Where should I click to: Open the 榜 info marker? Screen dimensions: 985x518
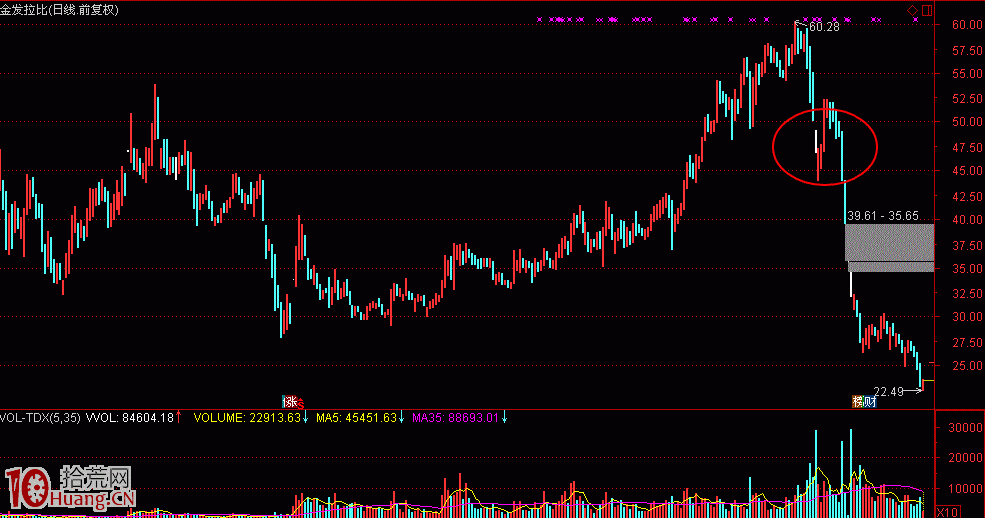[857, 402]
